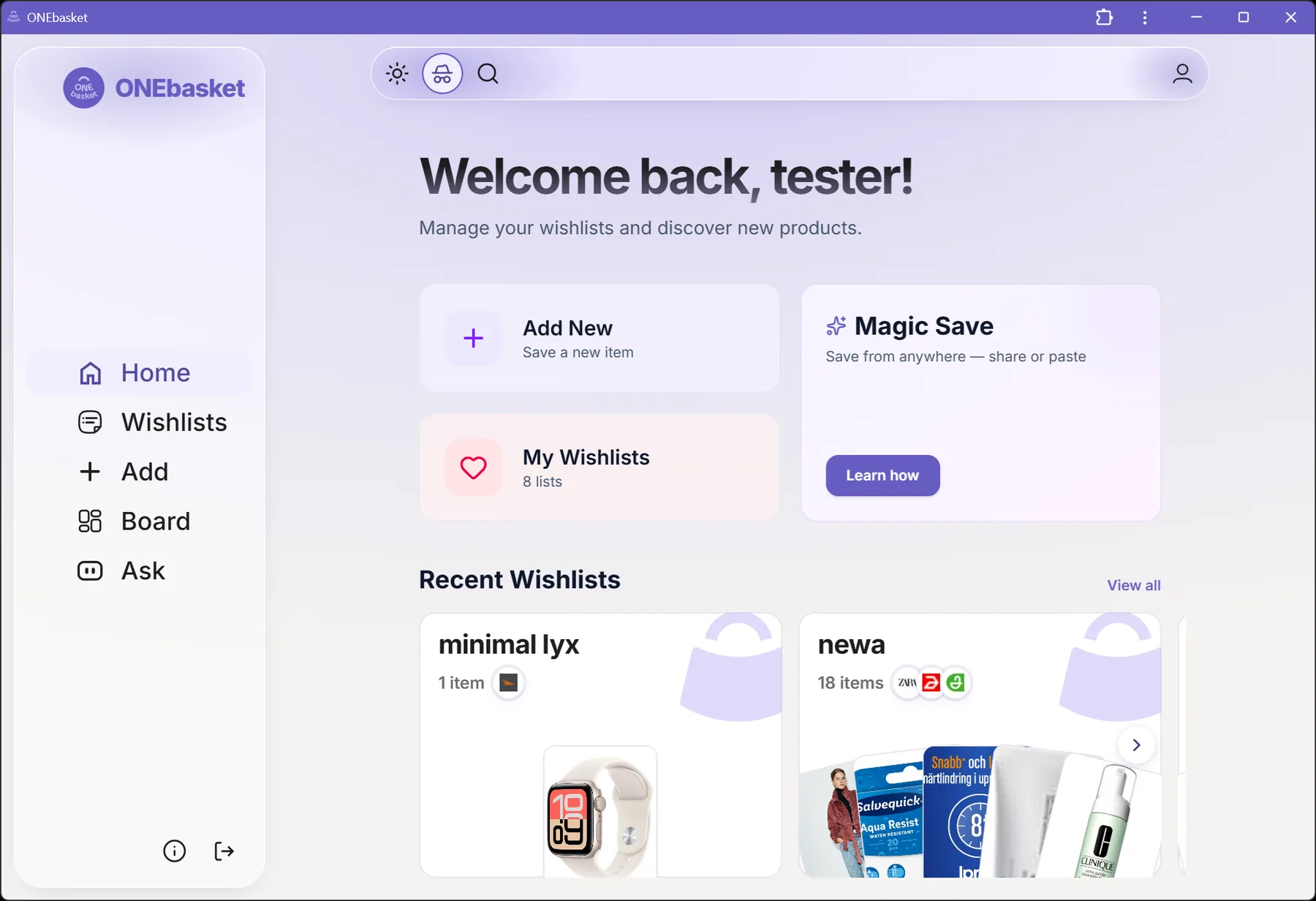Click the logout icon
The height and width of the screenshot is (901, 1316).
pyautogui.click(x=224, y=851)
